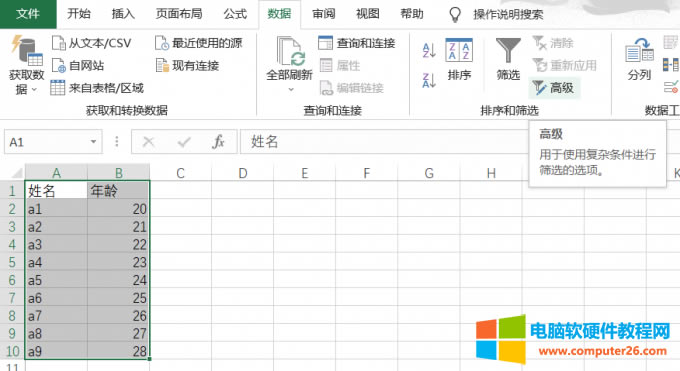Open the Sort (排序) dialog
The width and height of the screenshot is (680, 371).
click(x=459, y=59)
